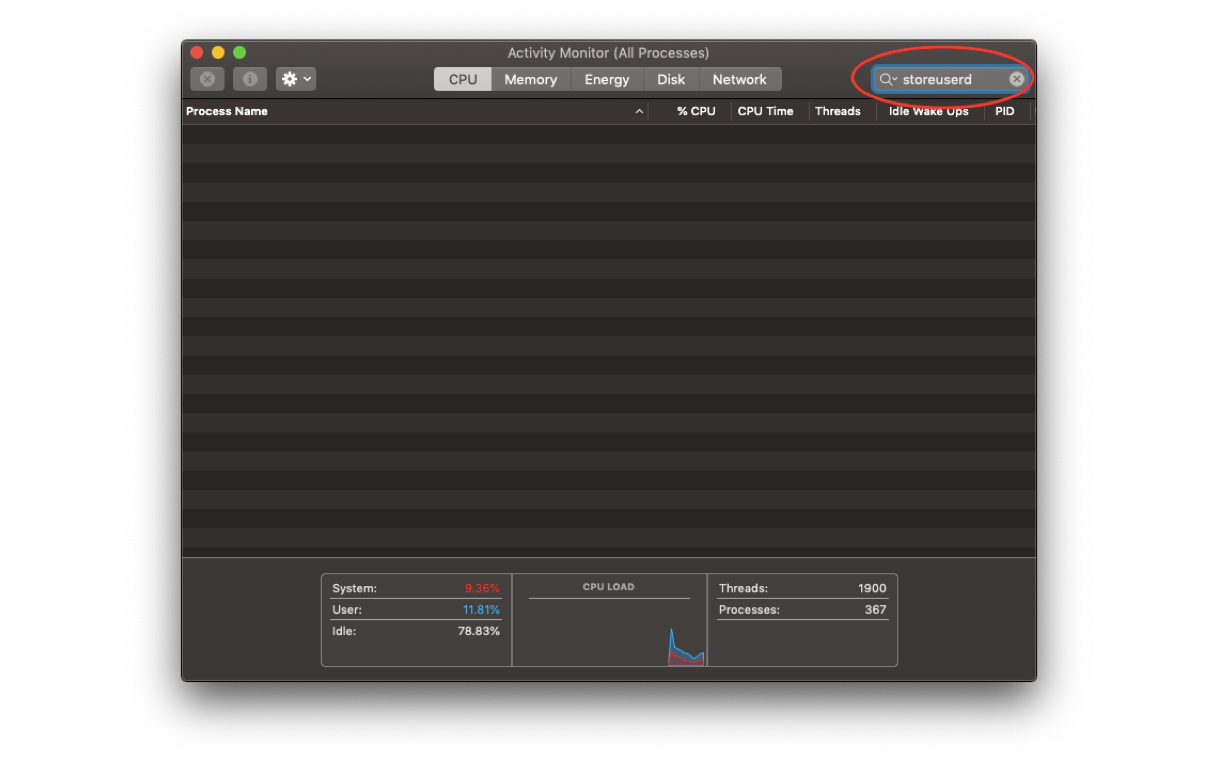Show the Network tab

click(x=739, y=79)
